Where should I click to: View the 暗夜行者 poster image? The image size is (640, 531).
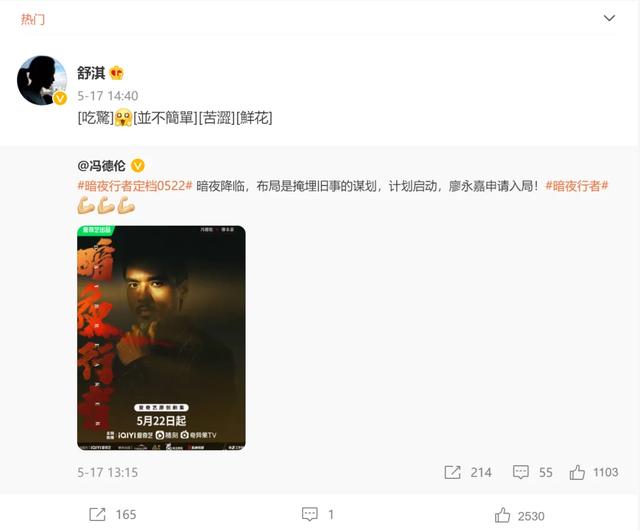(161, 338)
